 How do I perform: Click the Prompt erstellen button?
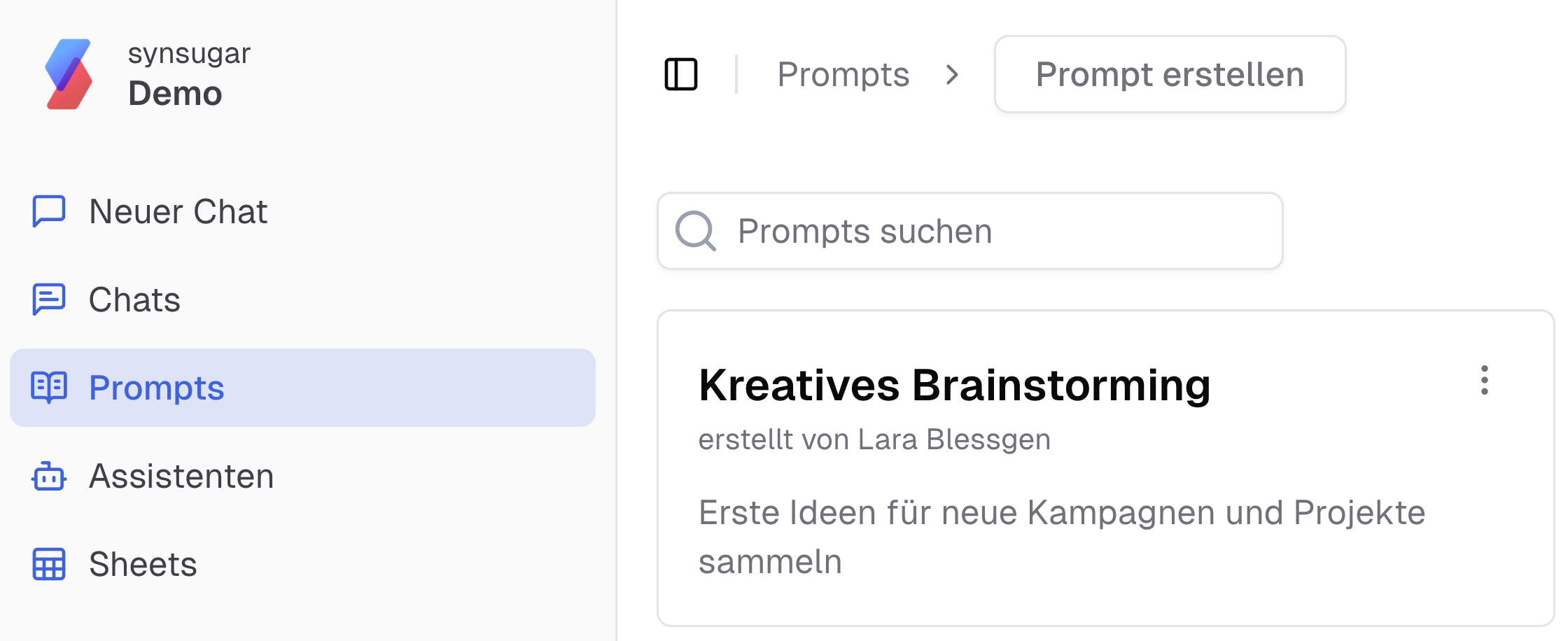tap(1170, 74)
